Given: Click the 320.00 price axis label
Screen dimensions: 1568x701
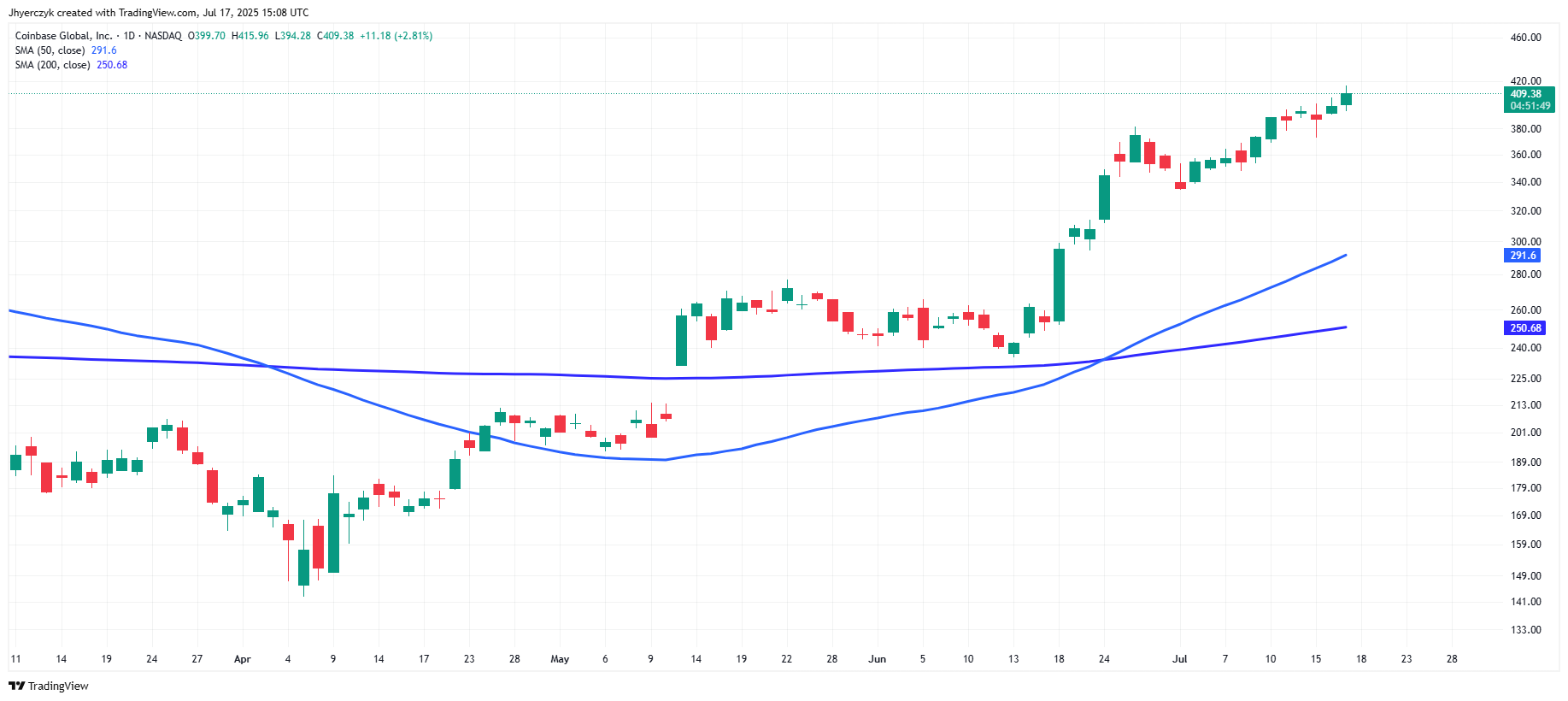Looking at the screenshot, I should coord(1525,211).
